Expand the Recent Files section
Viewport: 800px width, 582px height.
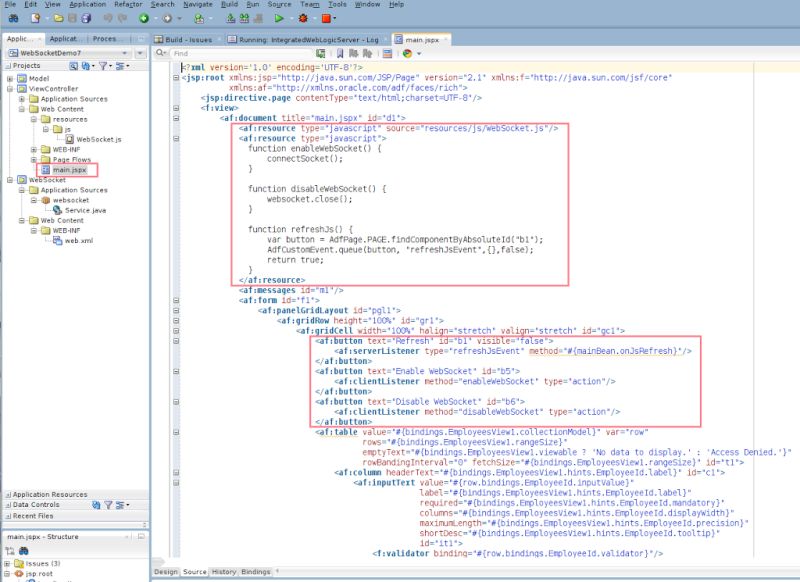tap(8, 516)
